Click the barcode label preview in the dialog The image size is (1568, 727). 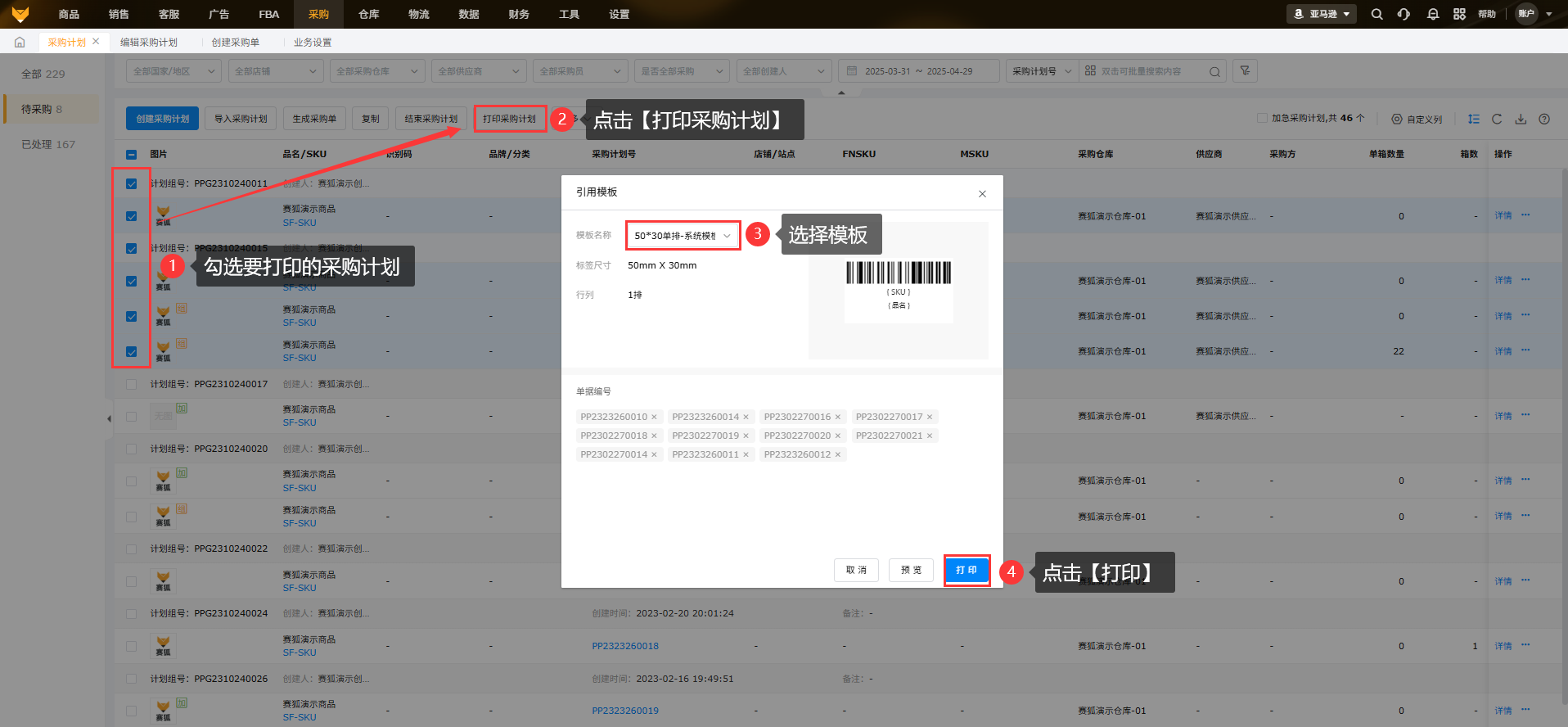899,289
